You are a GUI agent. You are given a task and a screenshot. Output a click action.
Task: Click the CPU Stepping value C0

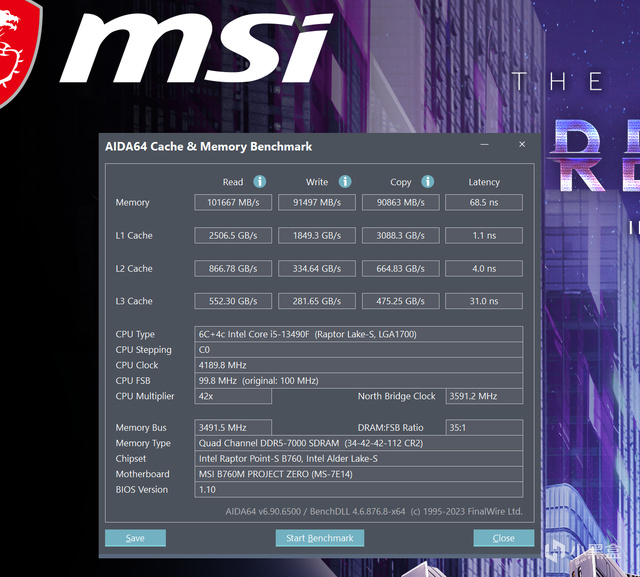(359, 350)
